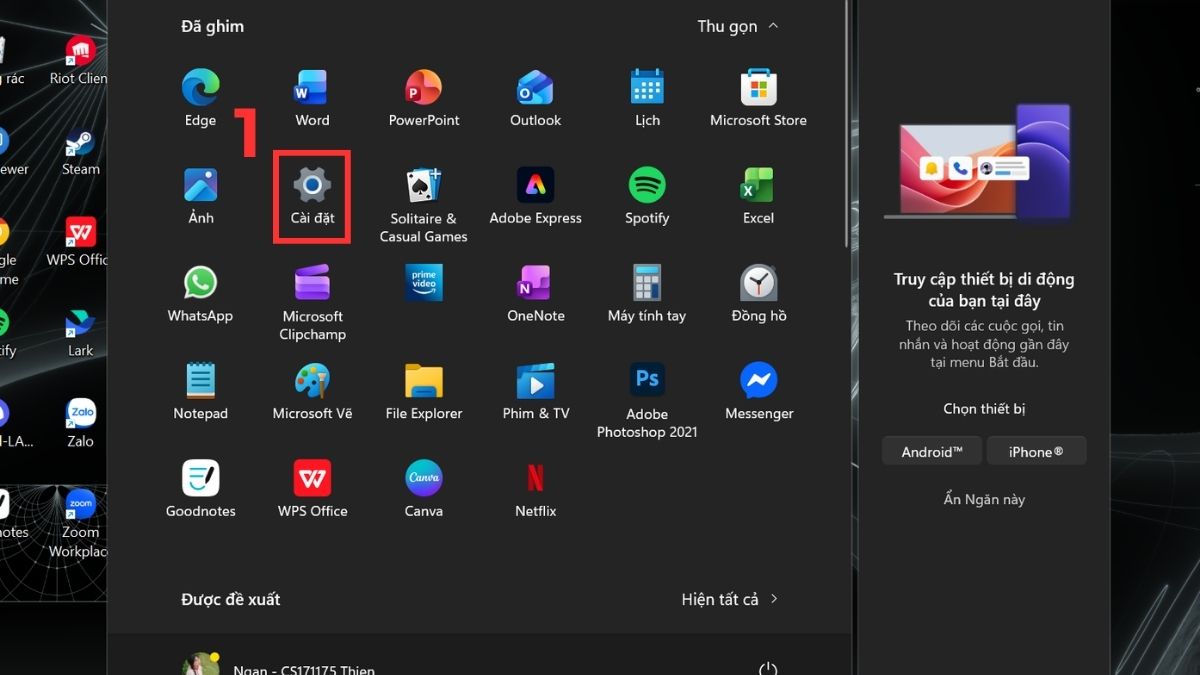Click the Ẩn Ngăn này link
The width and height of the screenshot is (1200, 675).
click(983, 499)
